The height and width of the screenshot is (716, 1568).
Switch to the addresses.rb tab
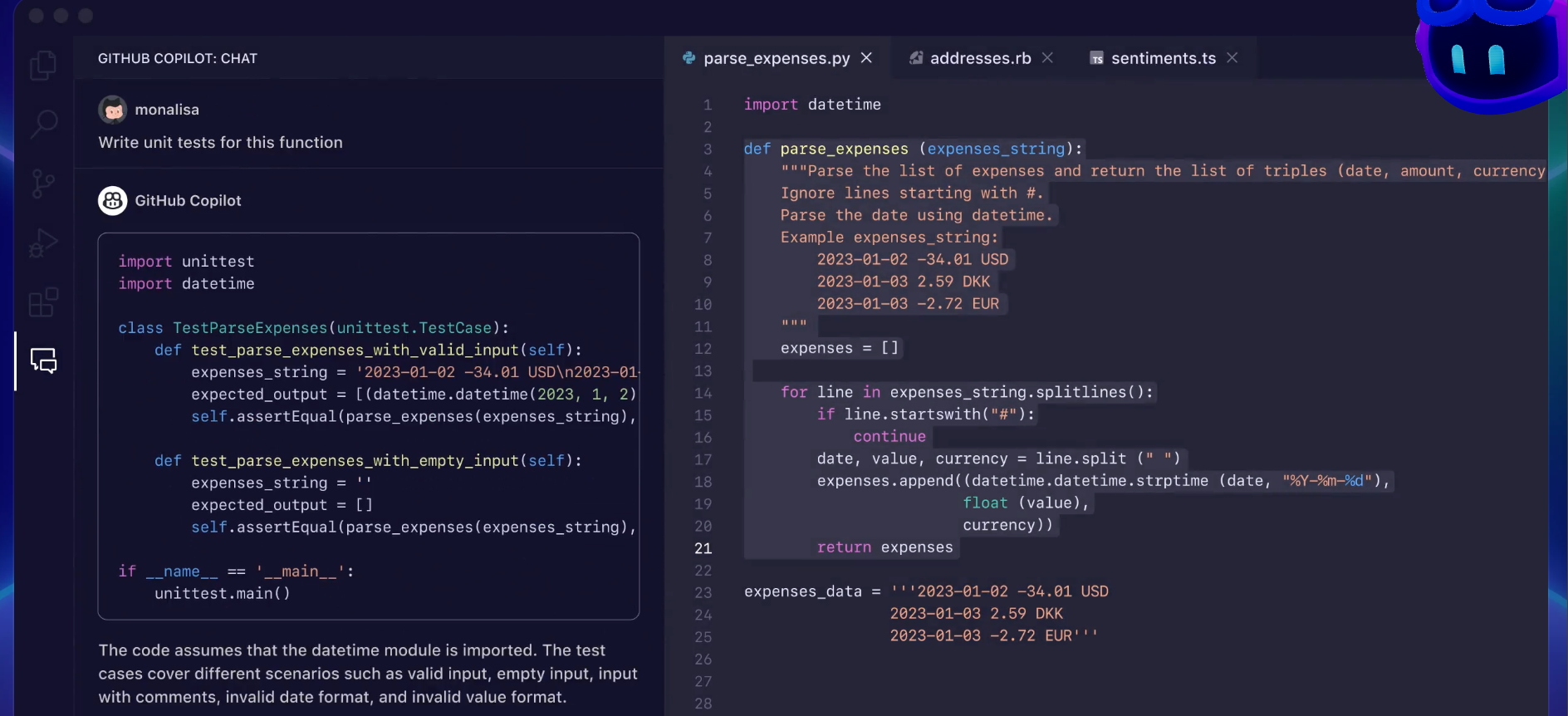(x=980, y=58)
